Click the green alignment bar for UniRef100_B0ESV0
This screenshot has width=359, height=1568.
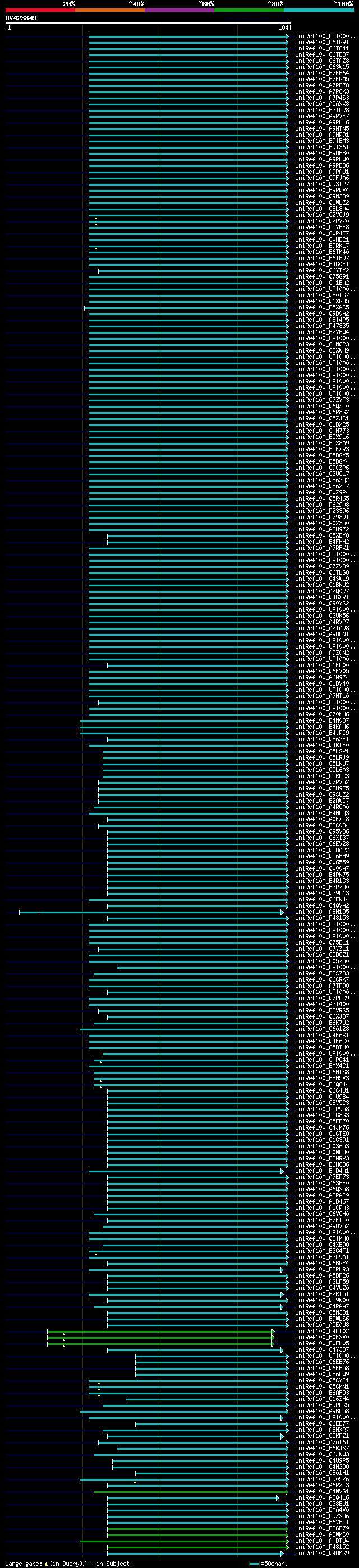point(161,1338)
